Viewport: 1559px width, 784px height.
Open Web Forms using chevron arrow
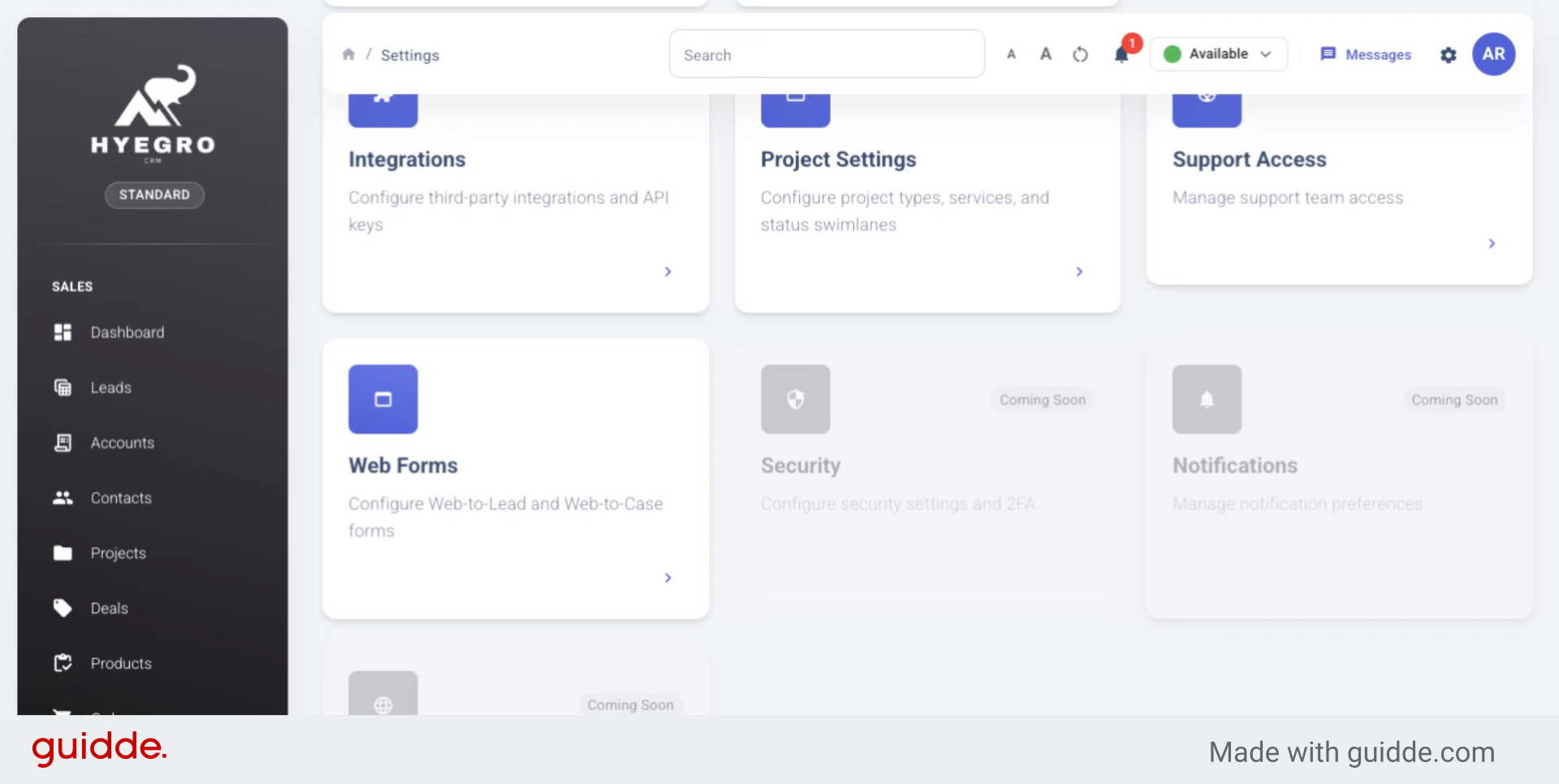pyautogui.click(x=667, y=578)
